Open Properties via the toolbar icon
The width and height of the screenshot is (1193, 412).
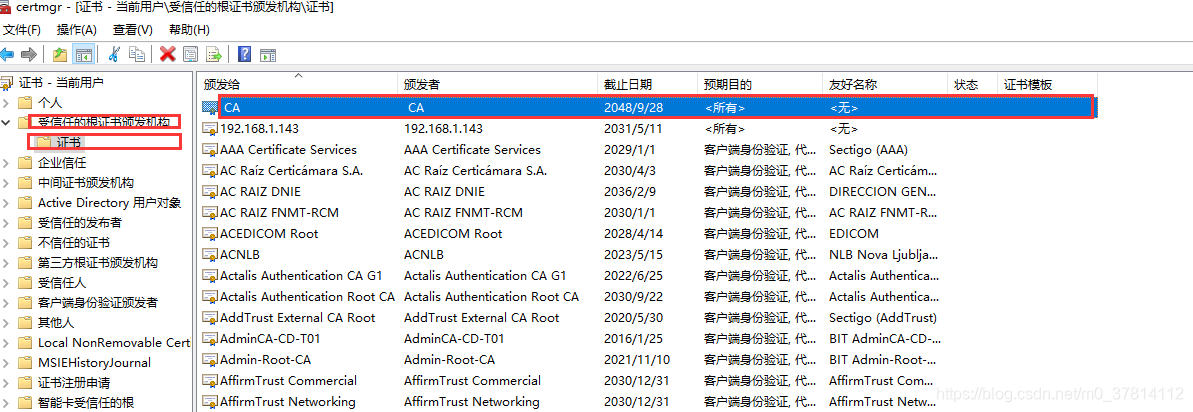pyautogui.click(x=190, y=54)
